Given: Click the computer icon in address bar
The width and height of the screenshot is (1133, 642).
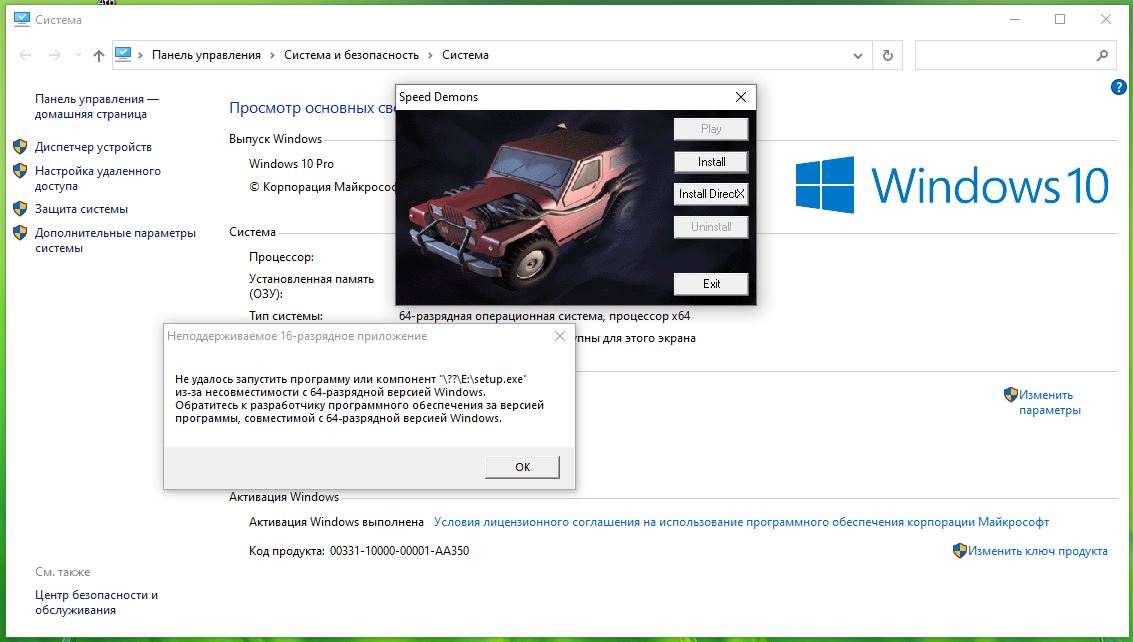Looking at the screenshot, I should [124, 55].
